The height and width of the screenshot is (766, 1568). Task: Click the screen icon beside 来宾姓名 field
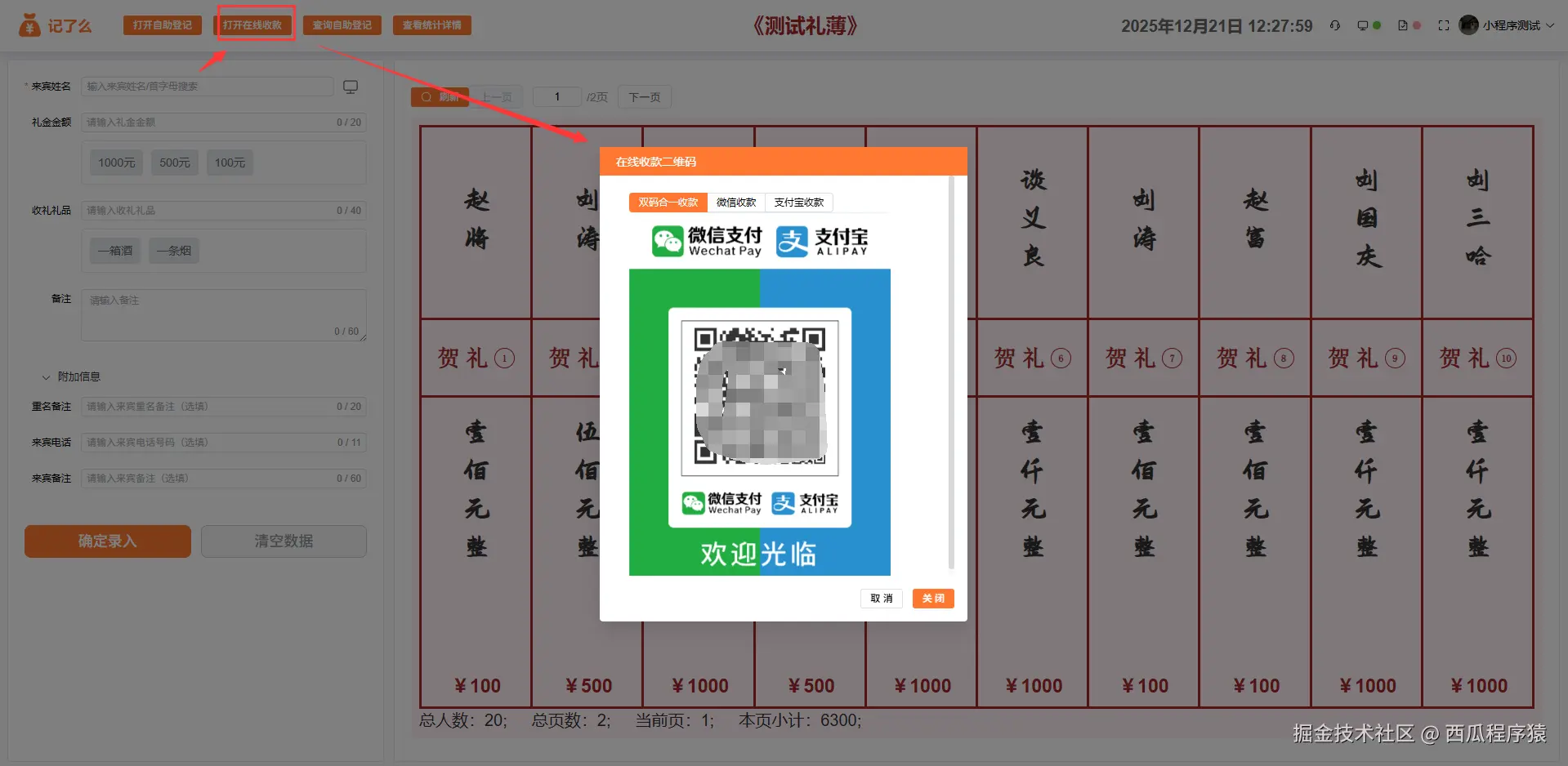[351, 87]
